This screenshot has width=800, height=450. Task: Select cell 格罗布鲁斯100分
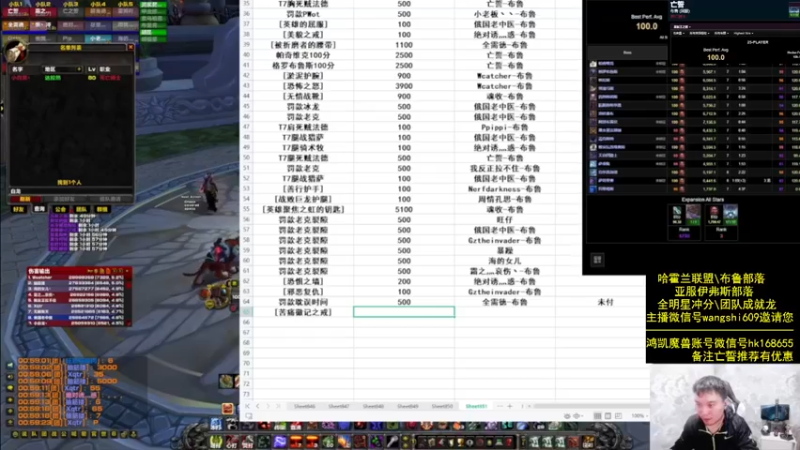[x=303, y=65]
